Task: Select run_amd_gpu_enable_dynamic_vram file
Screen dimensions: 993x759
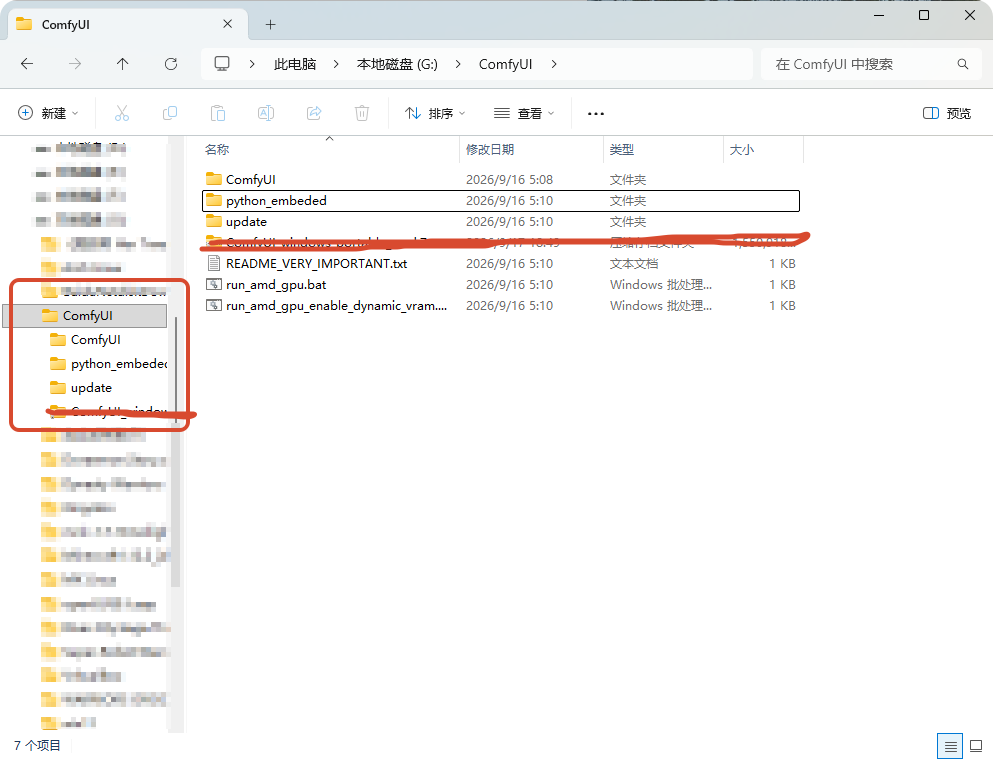Action: 501,306
